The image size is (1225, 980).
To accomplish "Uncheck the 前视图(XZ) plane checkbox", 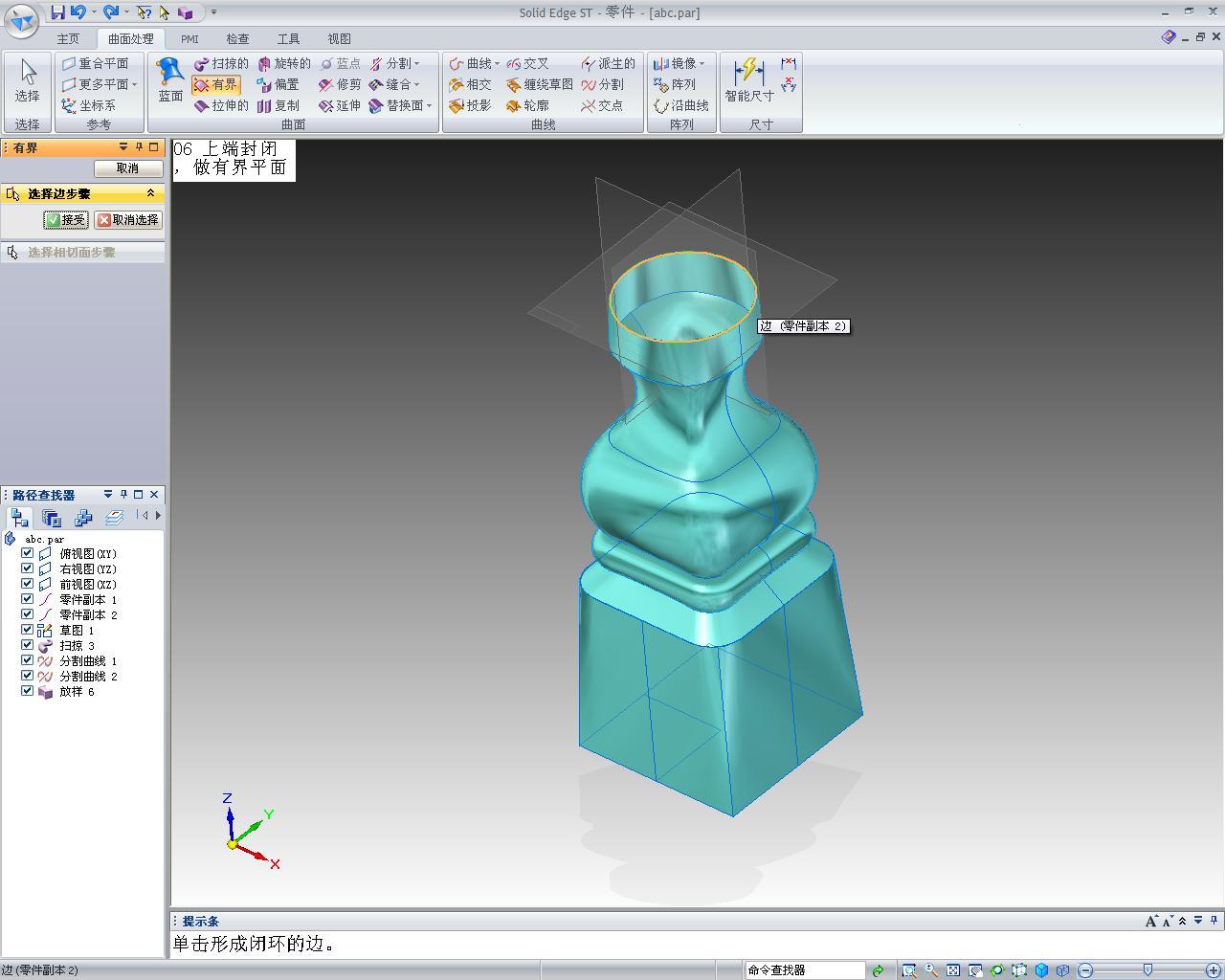I will click(x=28, y=584).
